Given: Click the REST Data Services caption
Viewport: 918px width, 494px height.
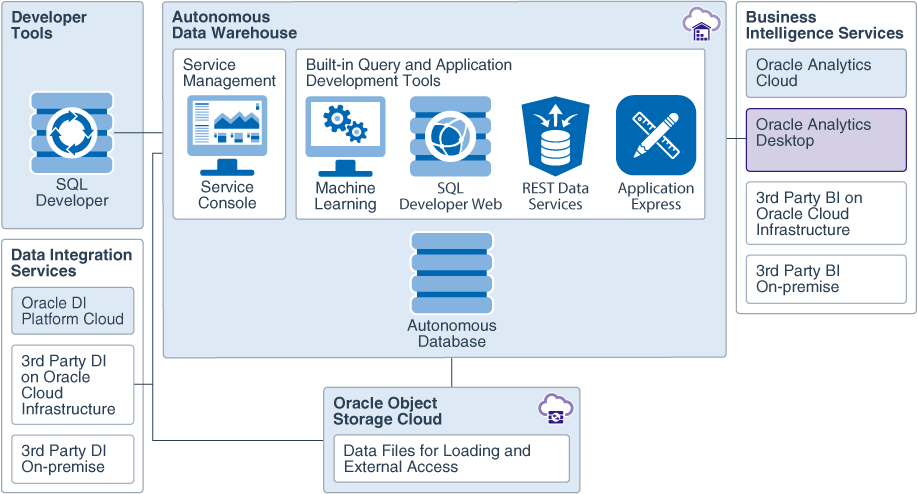Looking at the screenshot, I should click(556, 196).
